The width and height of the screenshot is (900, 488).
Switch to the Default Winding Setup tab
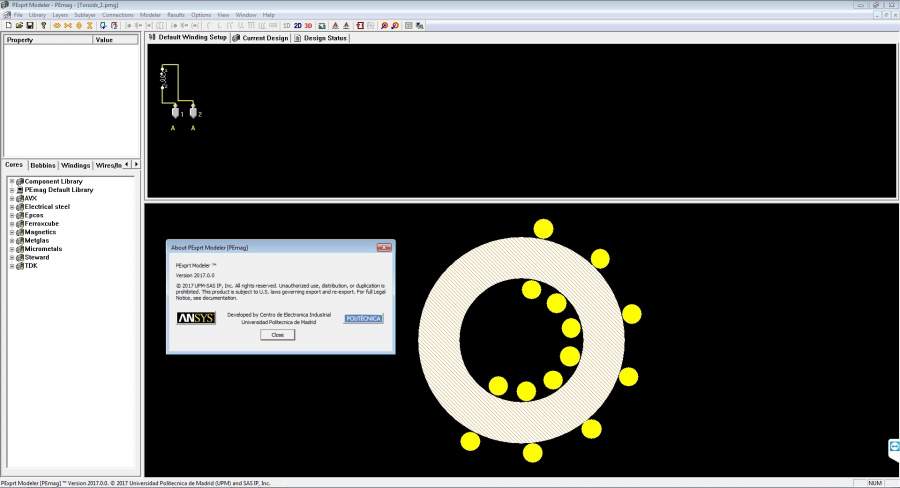pos(188,37)
